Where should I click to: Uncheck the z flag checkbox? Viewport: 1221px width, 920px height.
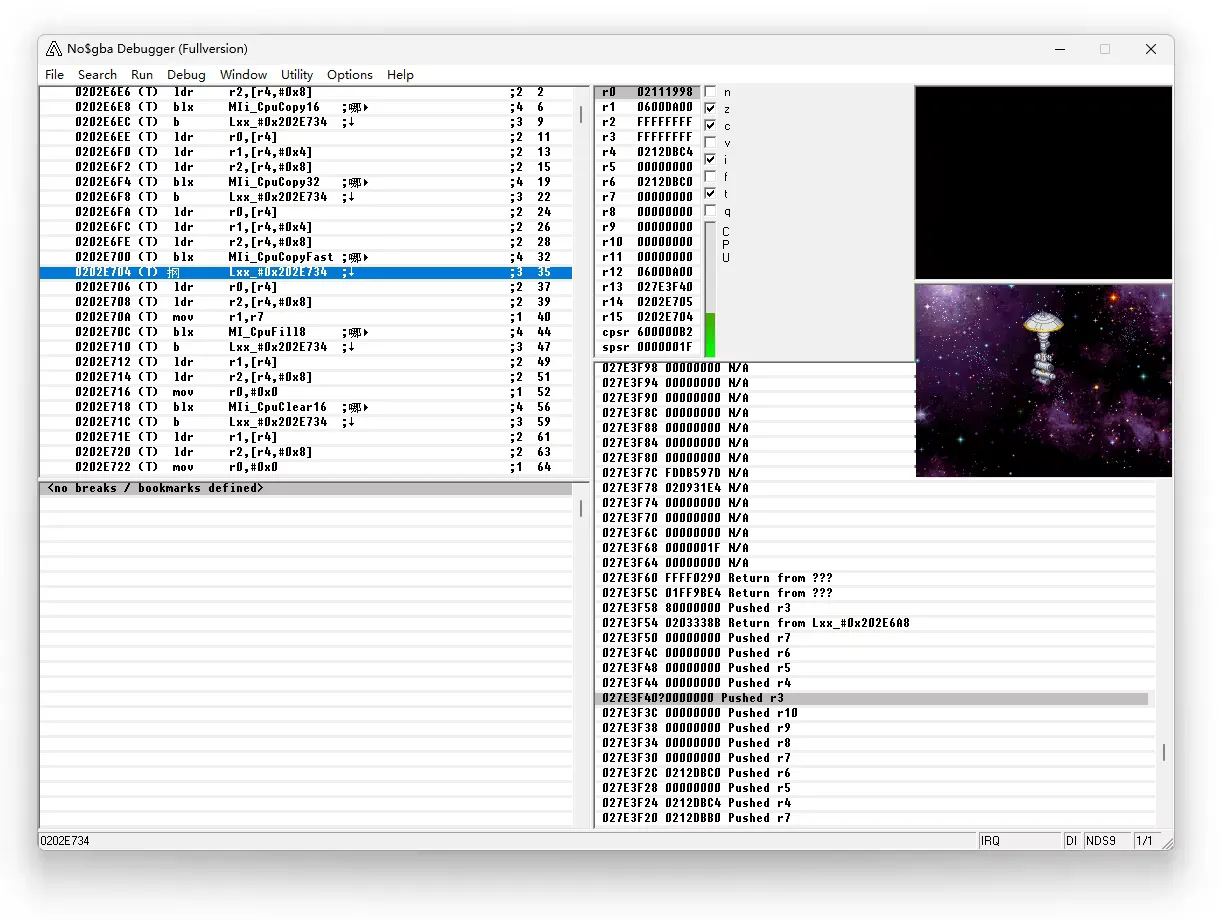click(x=710, y=108)
